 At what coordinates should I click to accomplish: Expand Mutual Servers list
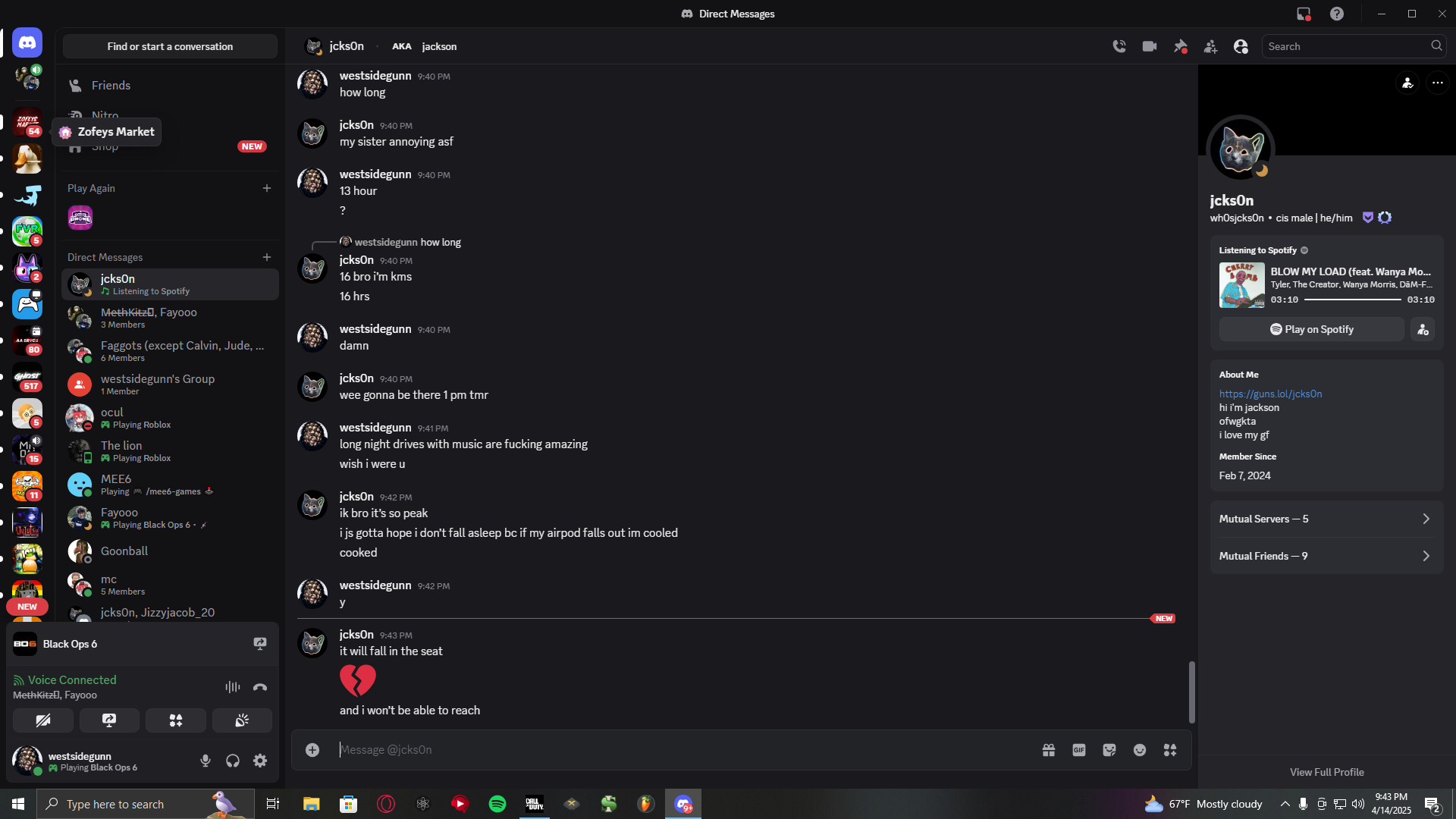coord(1326,519)
